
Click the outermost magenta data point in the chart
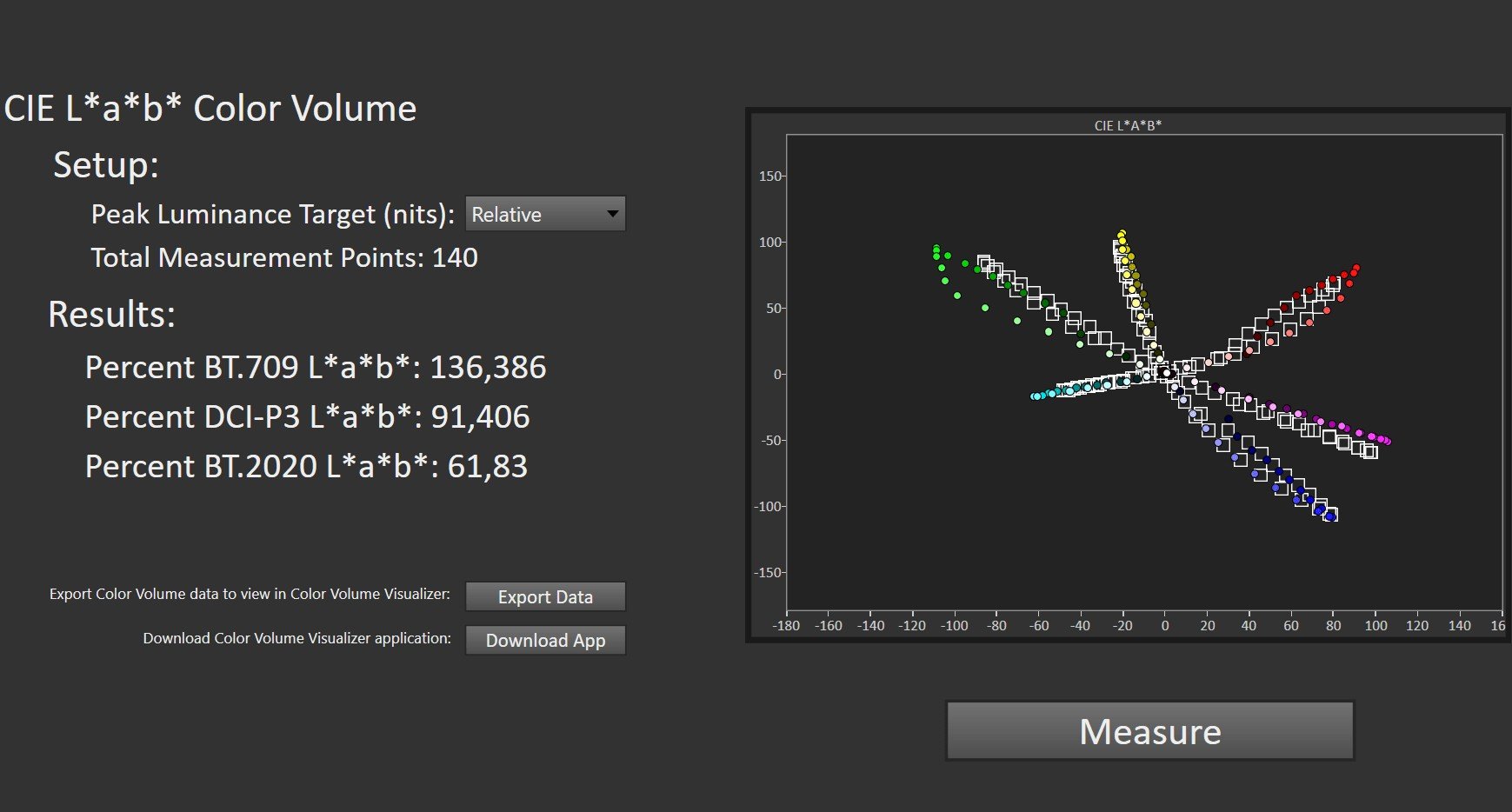(x=1387, y=442)
